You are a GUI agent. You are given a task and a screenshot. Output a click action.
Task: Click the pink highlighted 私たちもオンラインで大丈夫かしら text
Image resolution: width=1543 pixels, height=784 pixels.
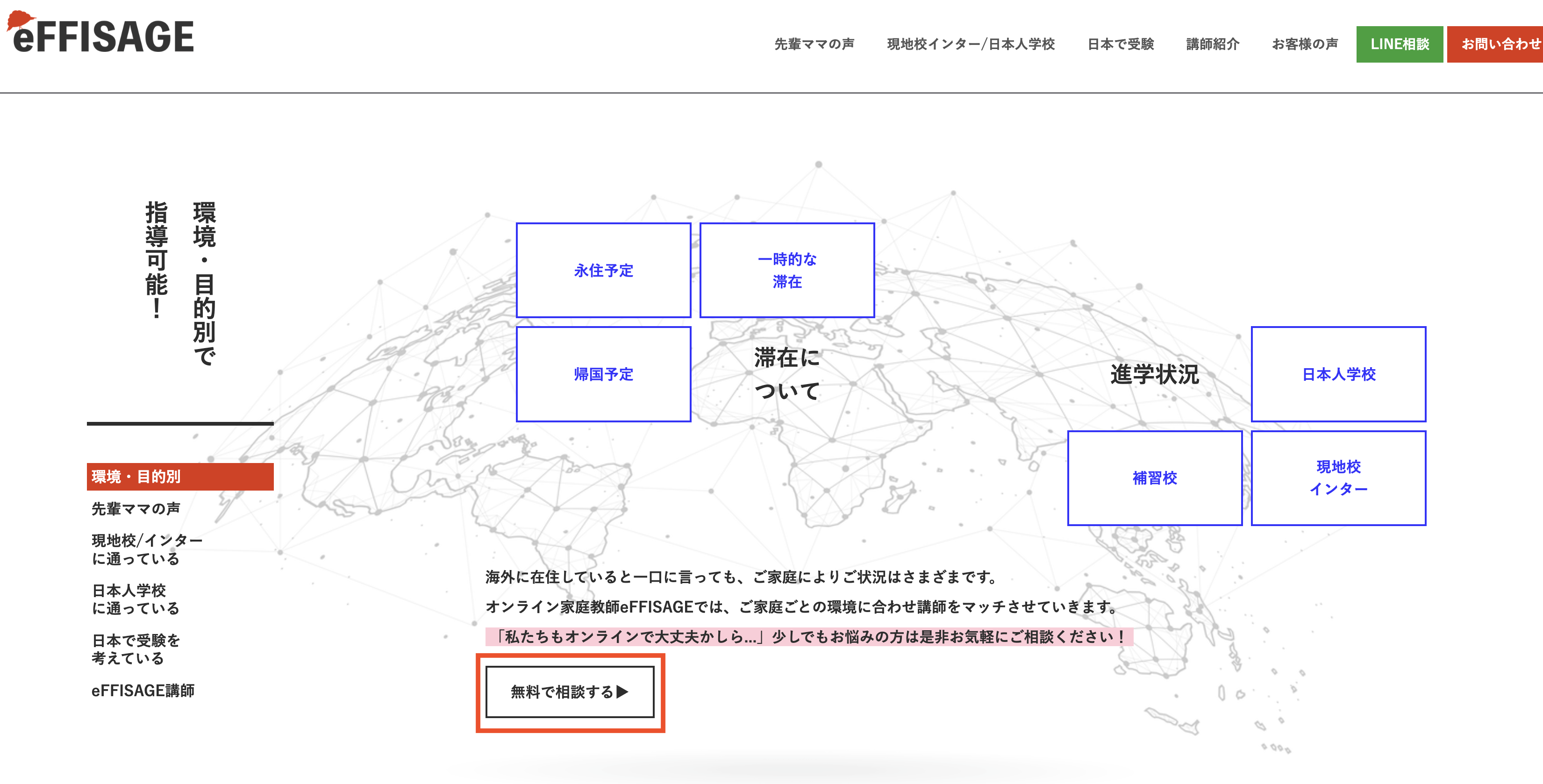[809, 636]
